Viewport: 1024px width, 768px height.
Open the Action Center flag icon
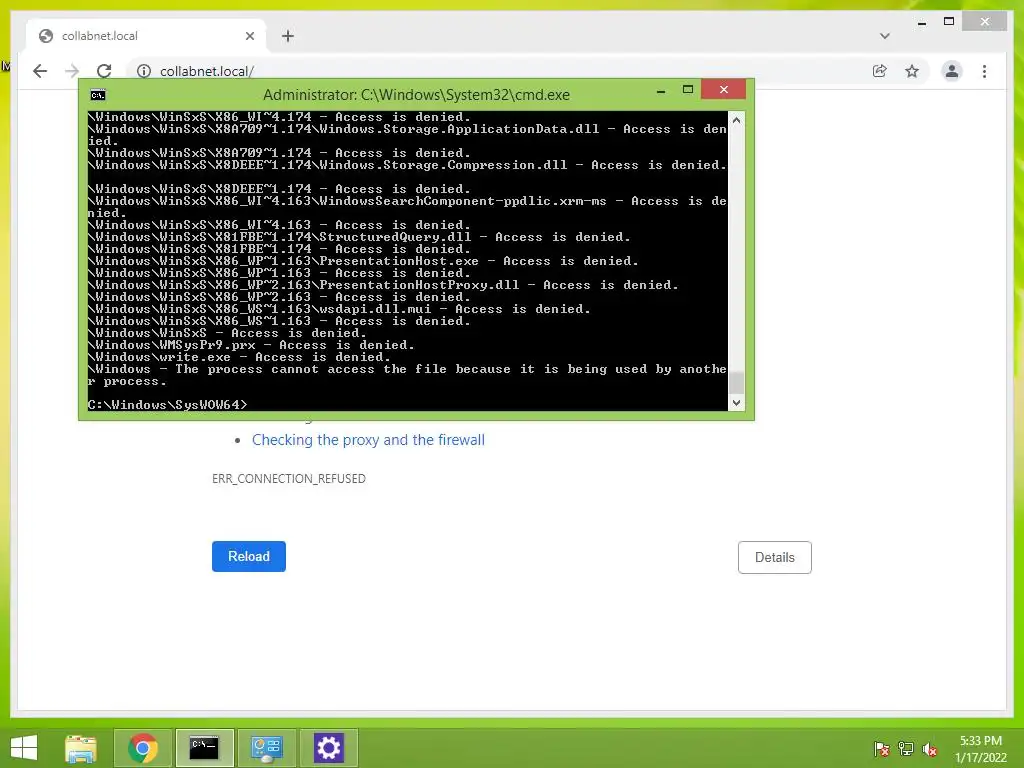pos(881,749)
